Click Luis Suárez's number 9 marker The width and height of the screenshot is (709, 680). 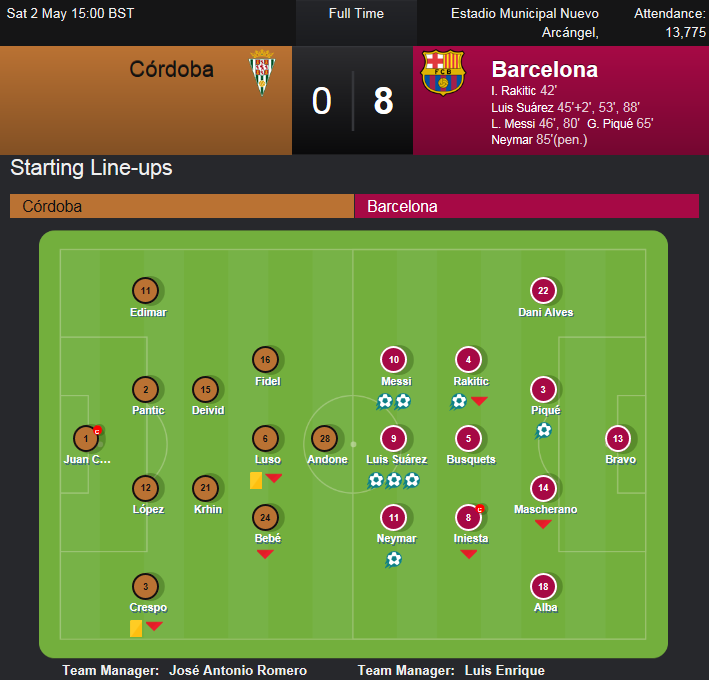click(393, 439)
